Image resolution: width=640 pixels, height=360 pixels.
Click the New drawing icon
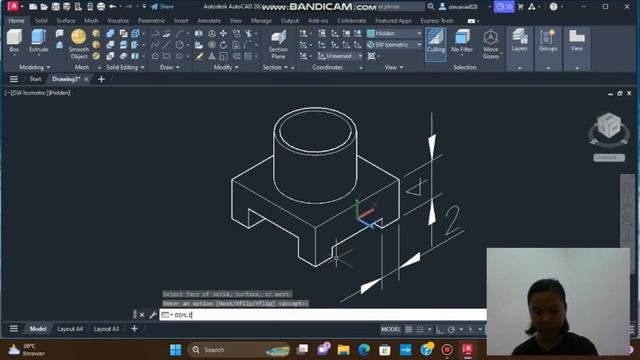[33, 7]
